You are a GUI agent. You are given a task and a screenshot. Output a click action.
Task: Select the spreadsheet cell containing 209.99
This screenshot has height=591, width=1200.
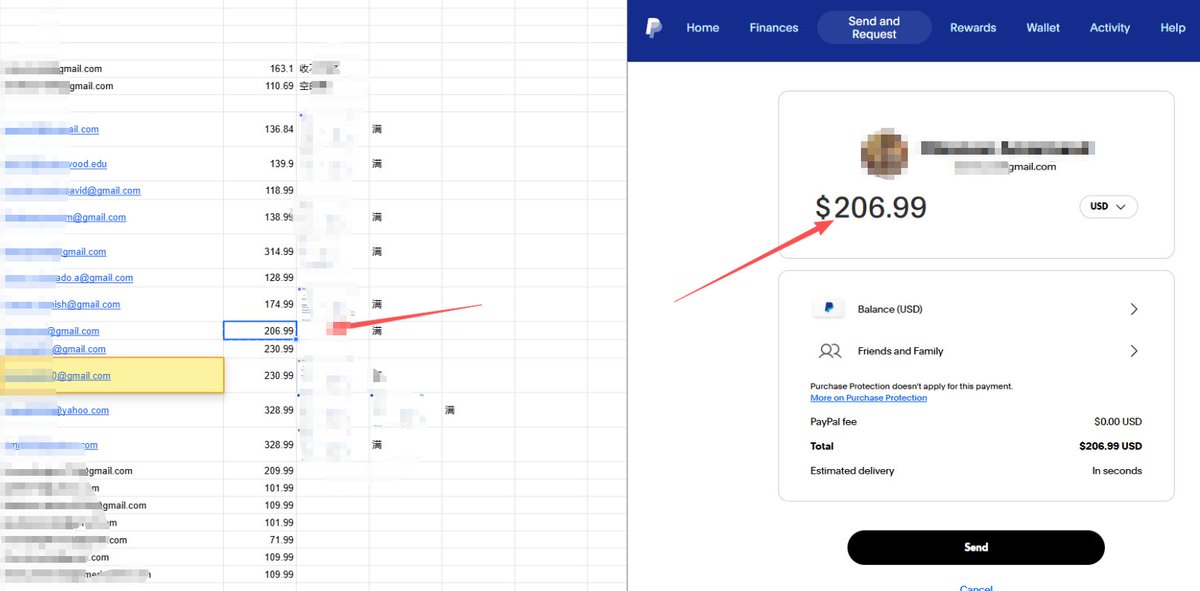point(260,471)
